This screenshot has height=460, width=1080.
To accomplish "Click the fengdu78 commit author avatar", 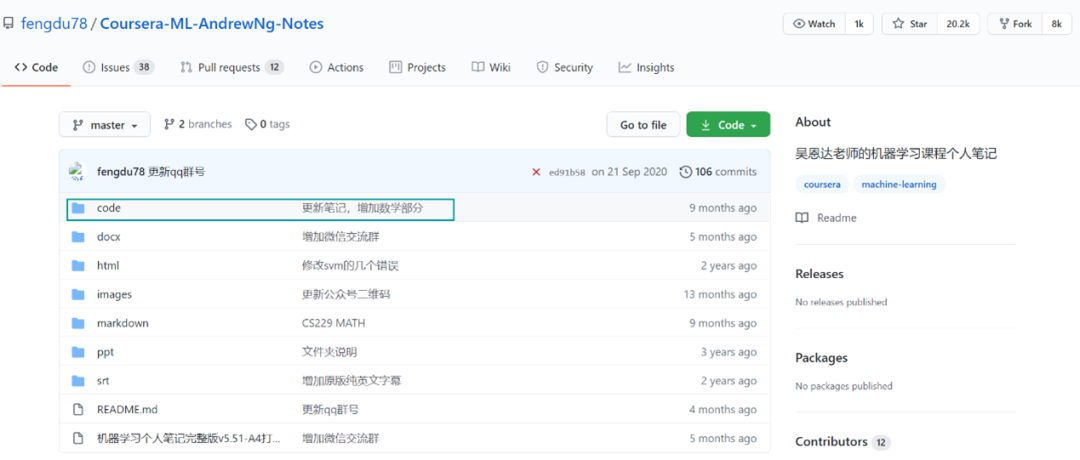I will pos(76,171).
